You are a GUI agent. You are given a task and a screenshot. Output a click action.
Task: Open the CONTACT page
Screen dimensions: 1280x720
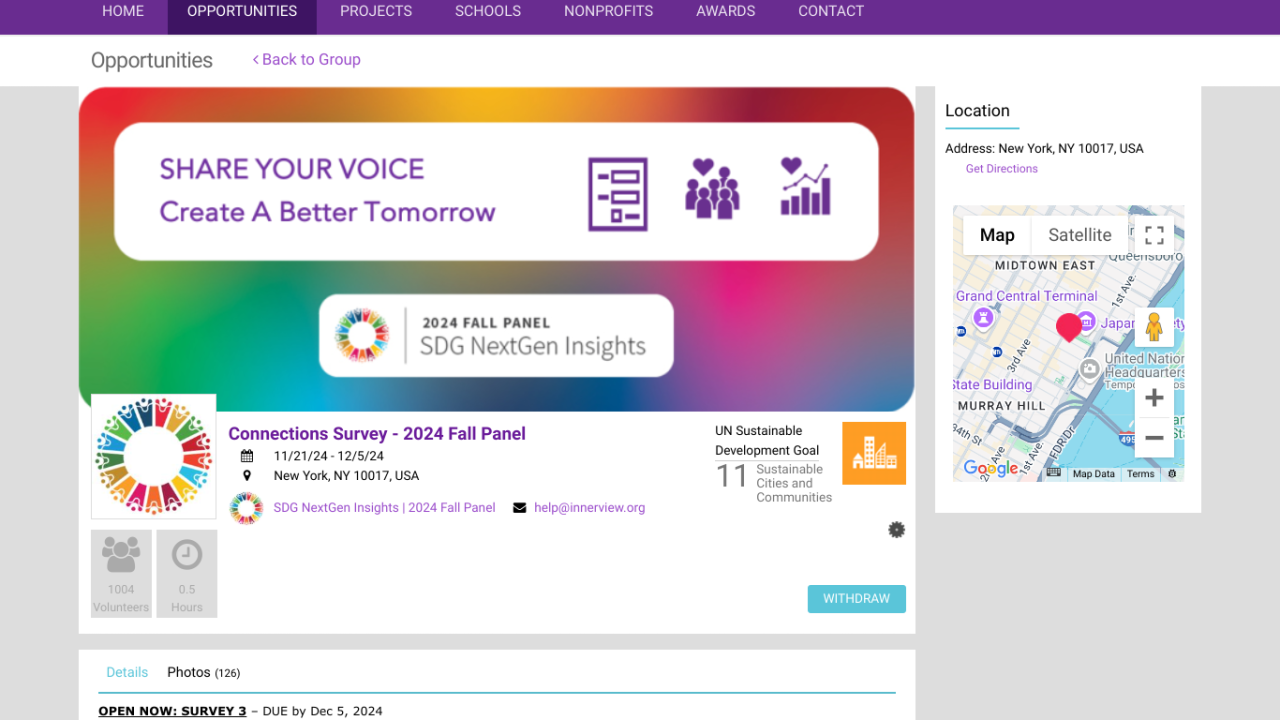tap(831, 12)
